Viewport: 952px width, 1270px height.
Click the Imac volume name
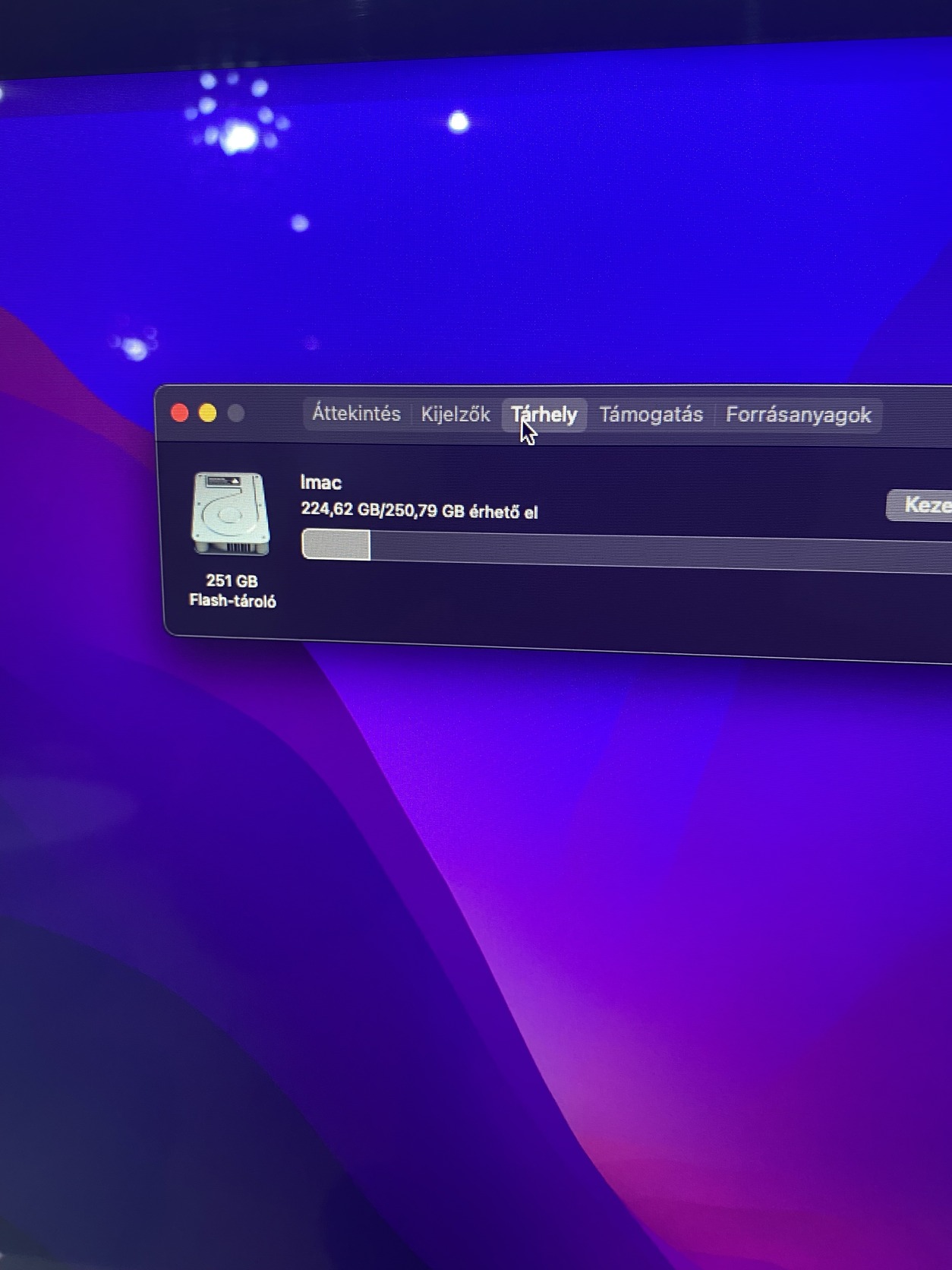[321, 483]
